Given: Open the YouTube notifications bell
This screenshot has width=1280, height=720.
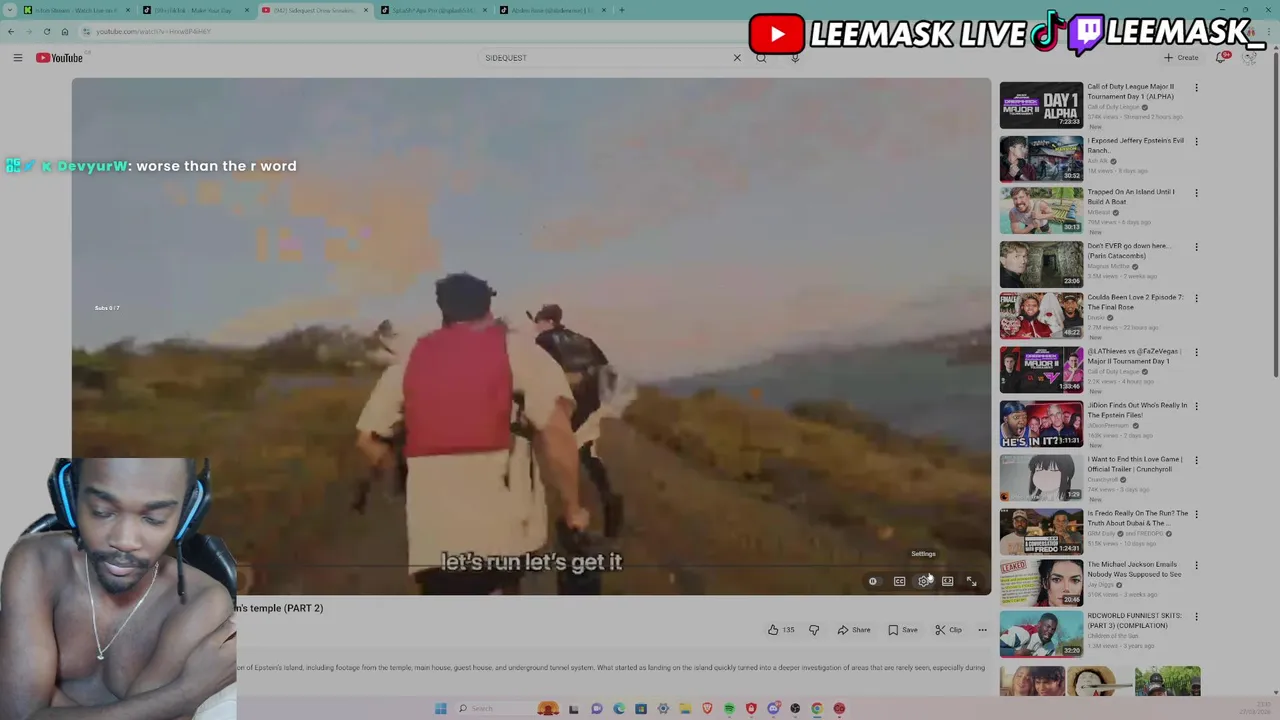Looking at the screenshot, I should [x=1222, y=58].
